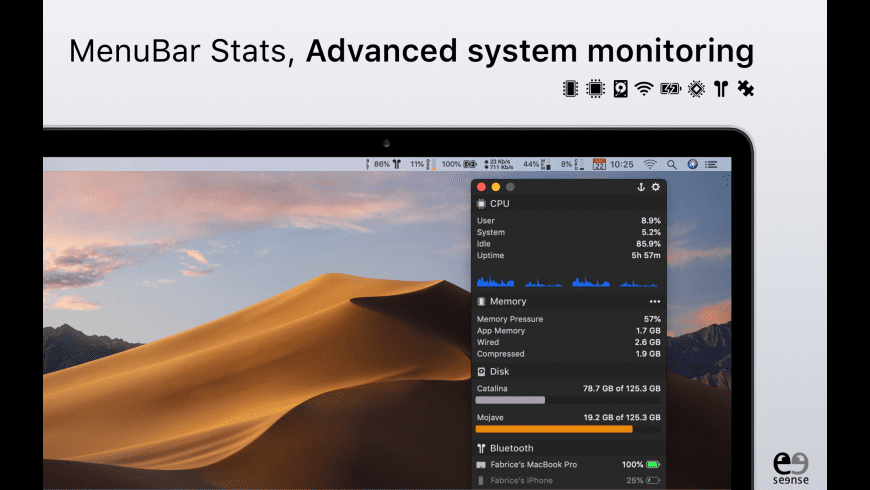870x490 pixels.
Task: Click the orange Mojave disk usage bar
Action: point(568,429)
